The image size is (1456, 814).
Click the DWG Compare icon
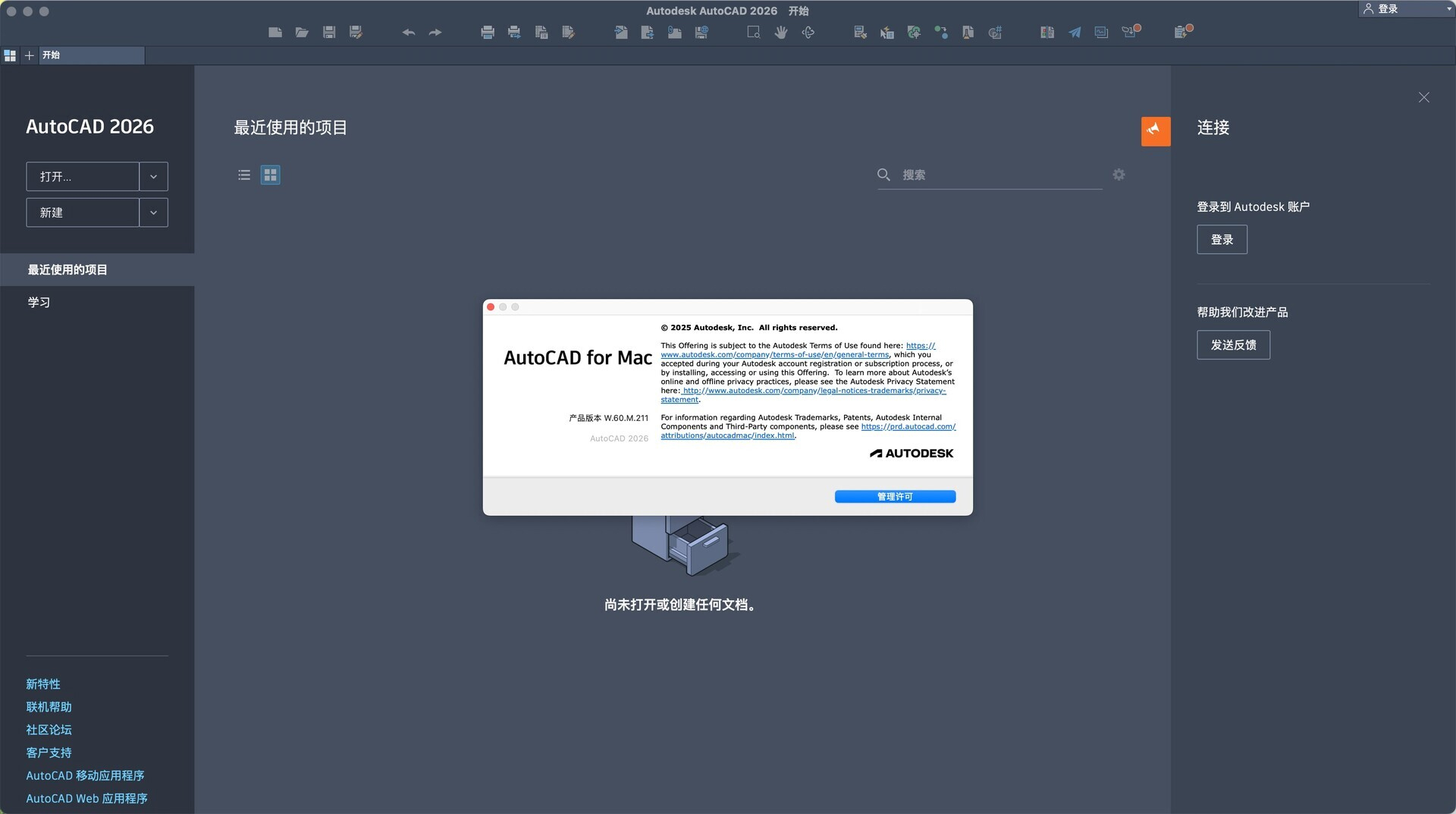(1047, 32)
